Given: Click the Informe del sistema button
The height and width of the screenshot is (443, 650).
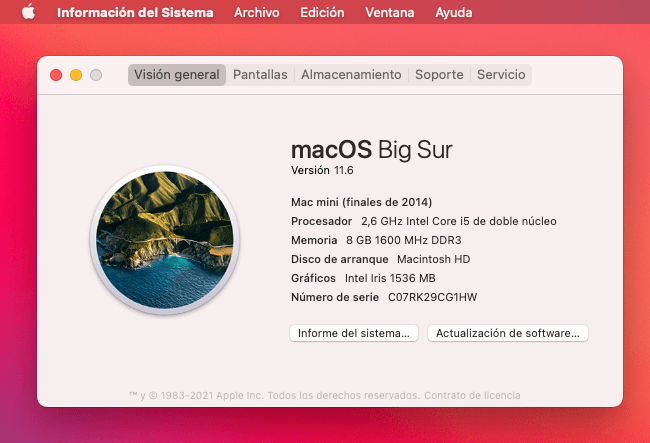Looking at the screenshot, I should 354,333.
